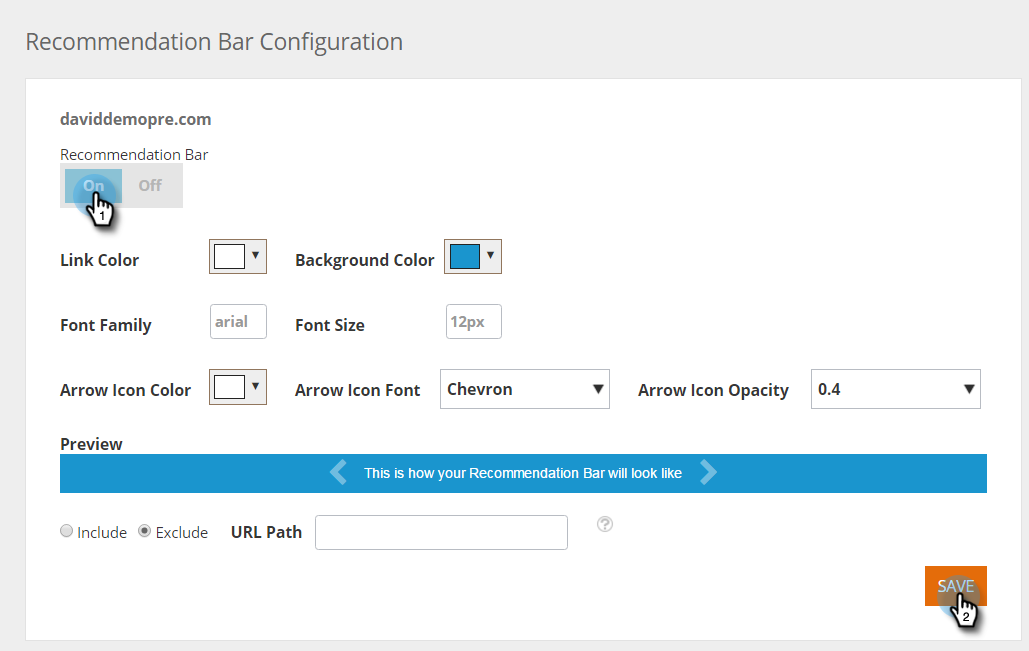Click the Font Size input field

pyautogui.click(x=473, y=322)
